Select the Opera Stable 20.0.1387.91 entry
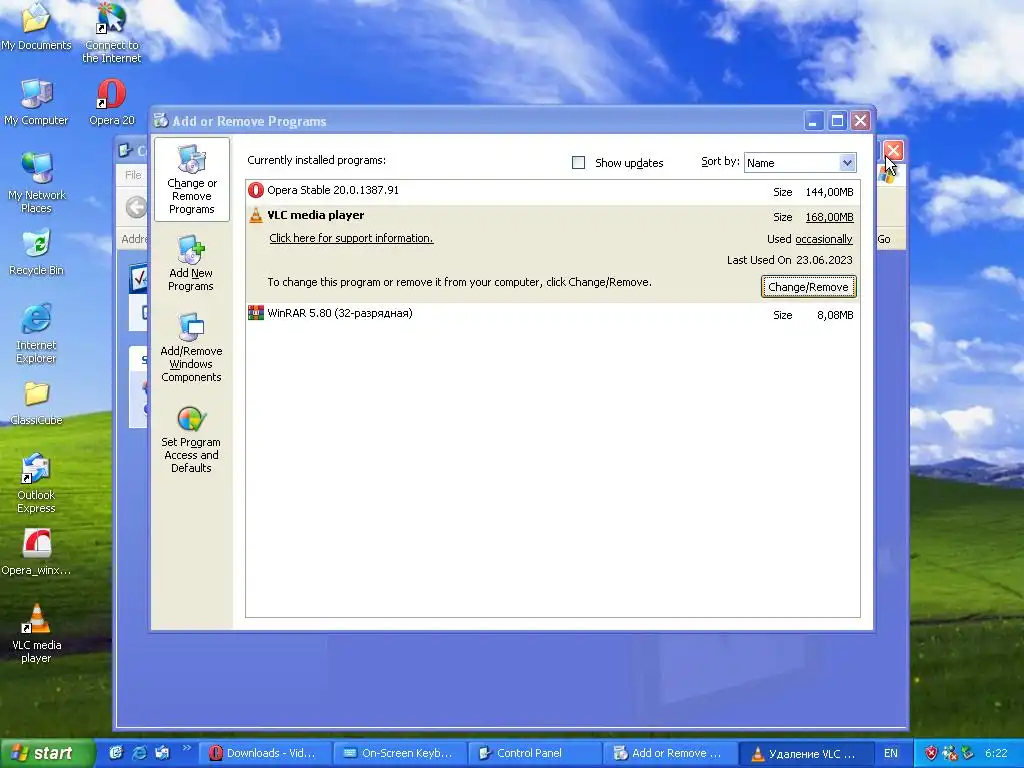The height and width of the screenshot is (768, 1024). click(552, 191)
